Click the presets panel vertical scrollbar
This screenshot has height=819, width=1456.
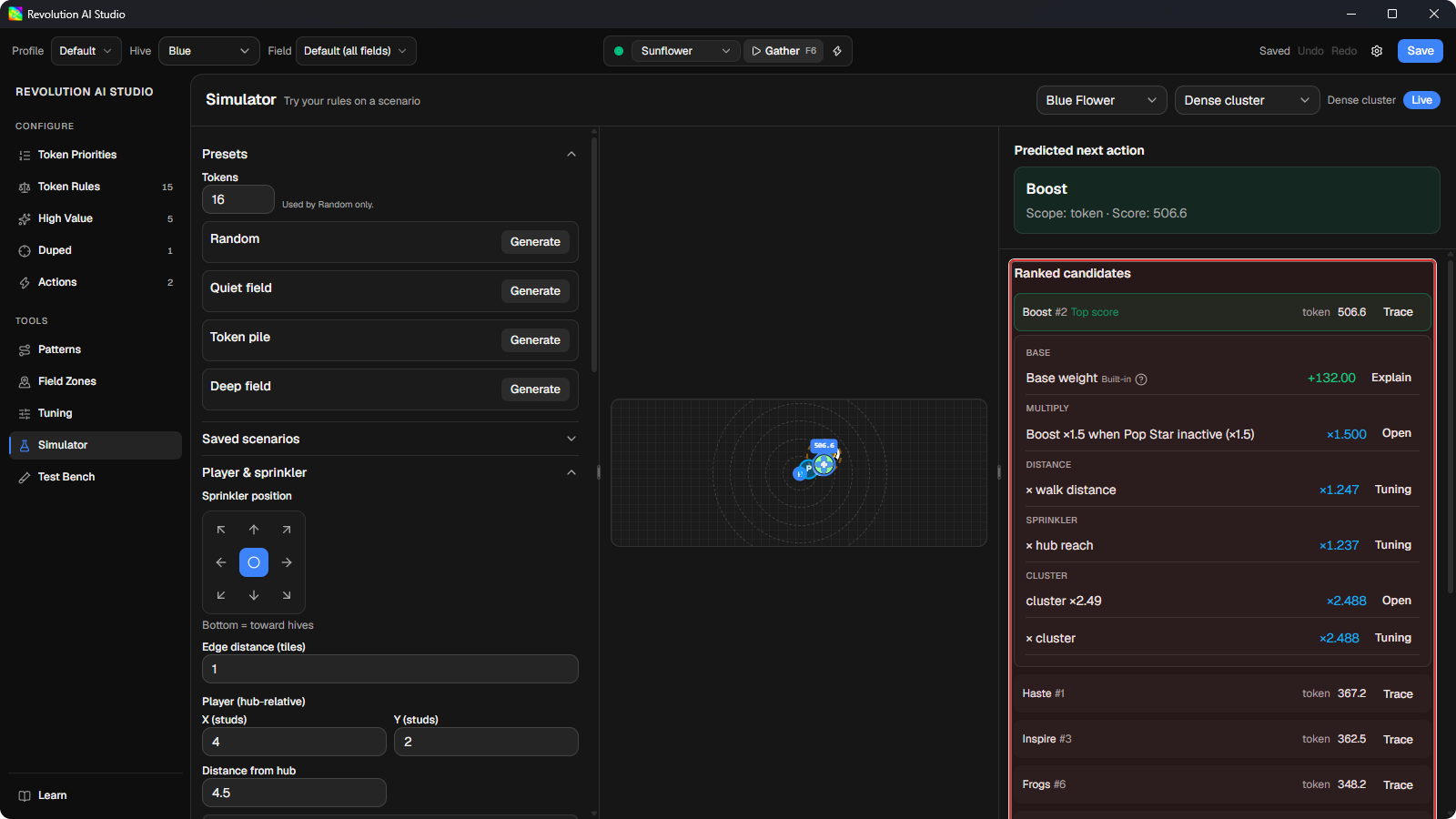[594, 255]
